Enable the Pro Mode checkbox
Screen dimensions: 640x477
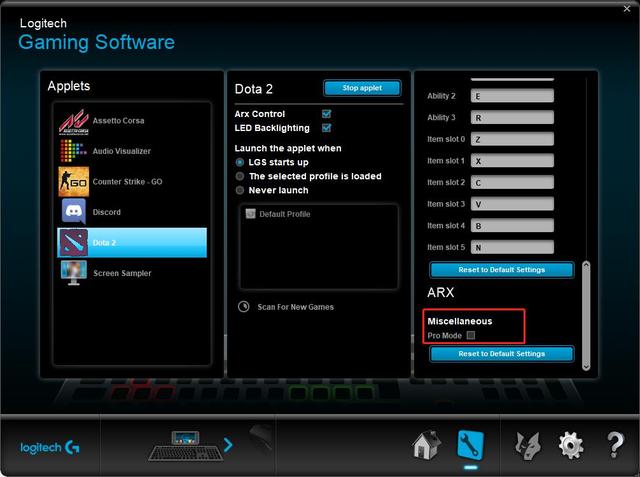pos(471,335)
